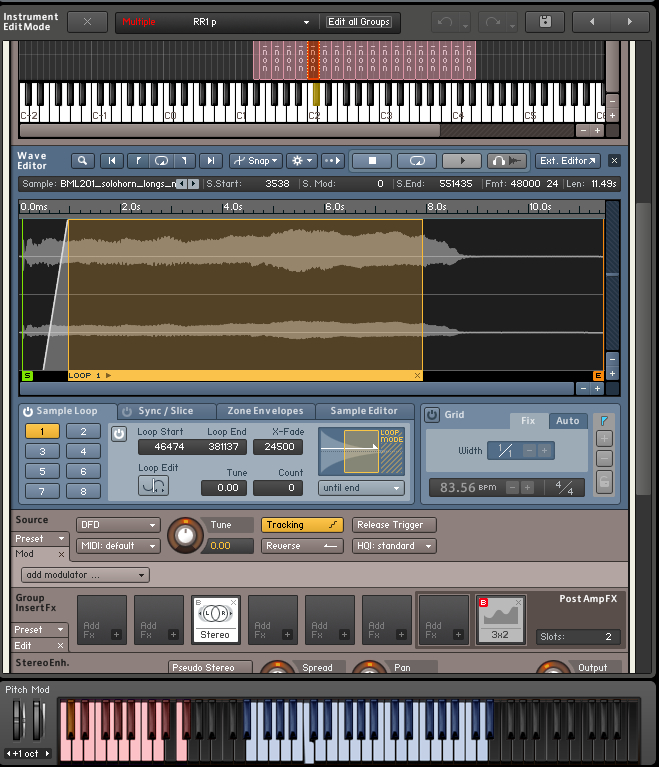Go to the previous instrument arrow
This screenshot has height=767, width=659.
[592, 22]
